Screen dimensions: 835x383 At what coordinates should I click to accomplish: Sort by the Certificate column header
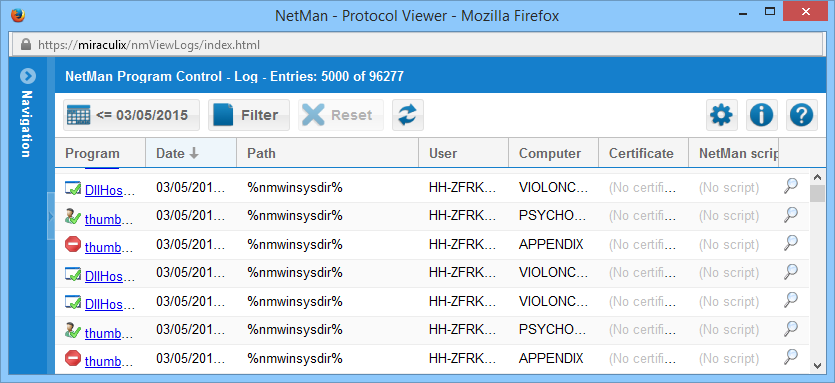(x=643, y=153)
